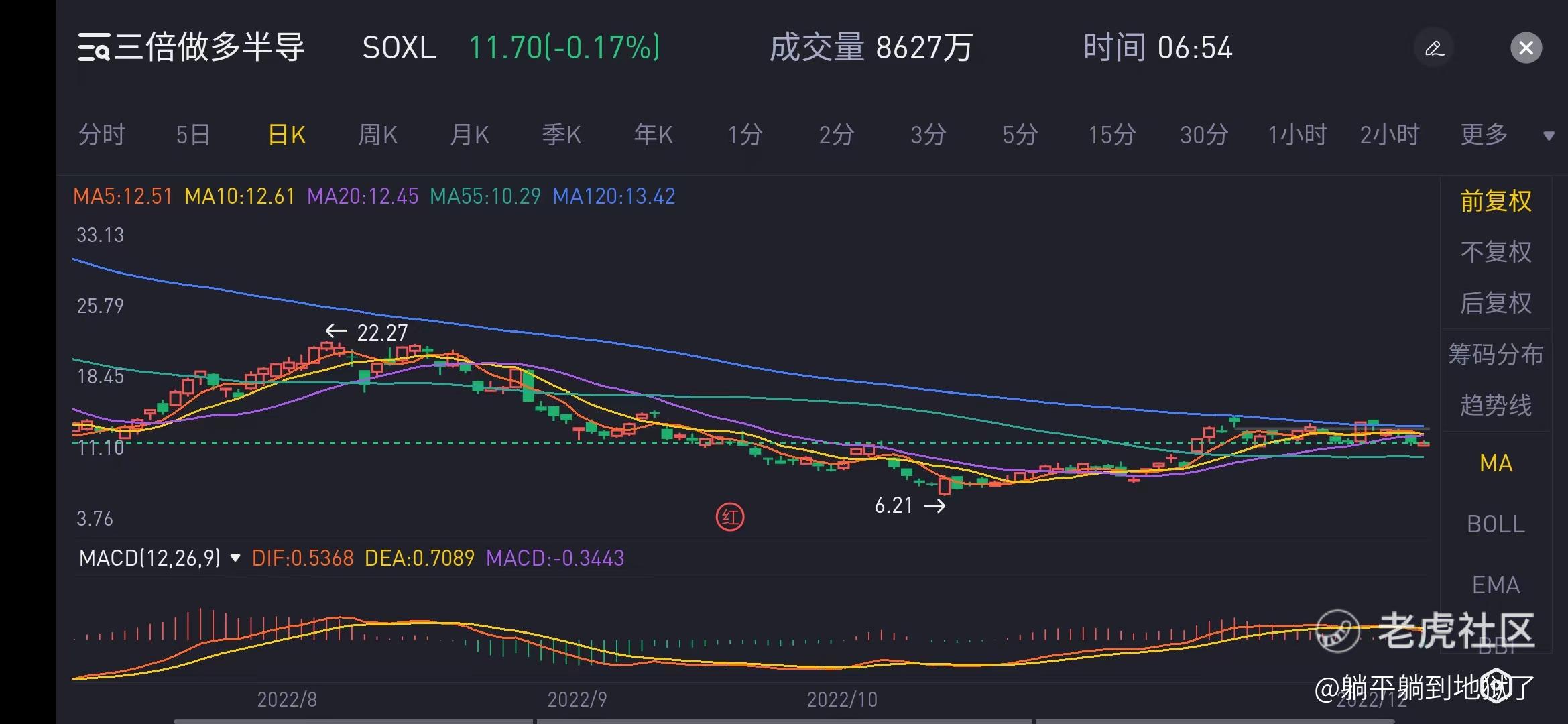Select the 分时 intraday tab
The image size is (1568, 724).
click(x=101, y=135)
